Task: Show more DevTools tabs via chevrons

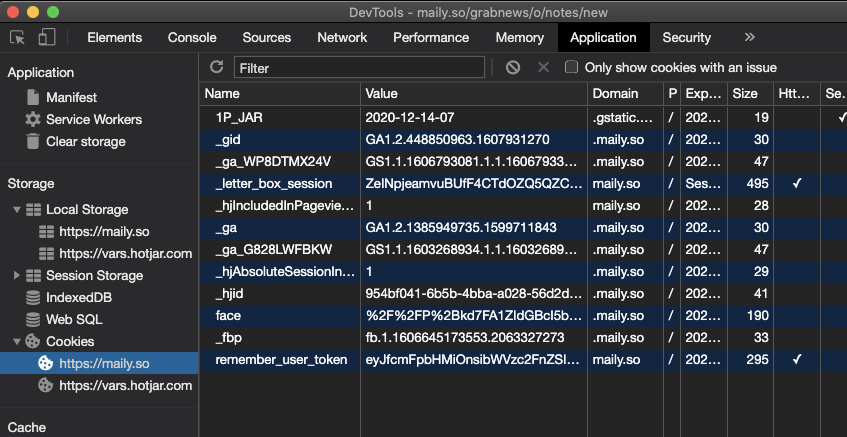Action: (749, 37)
